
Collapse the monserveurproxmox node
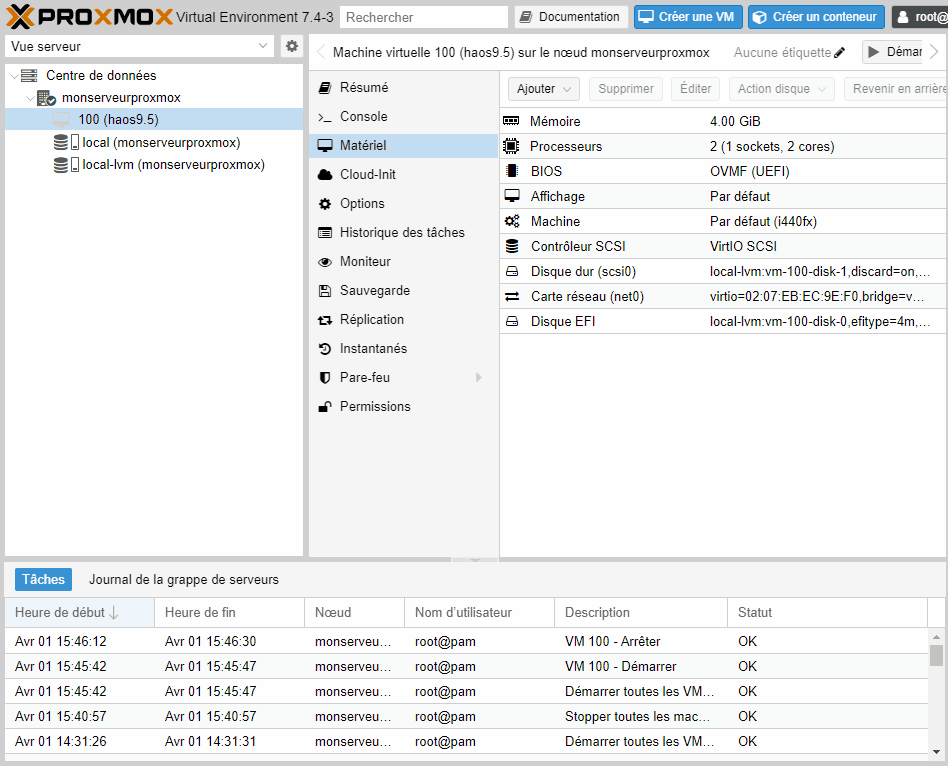click(x=29, y=98)
